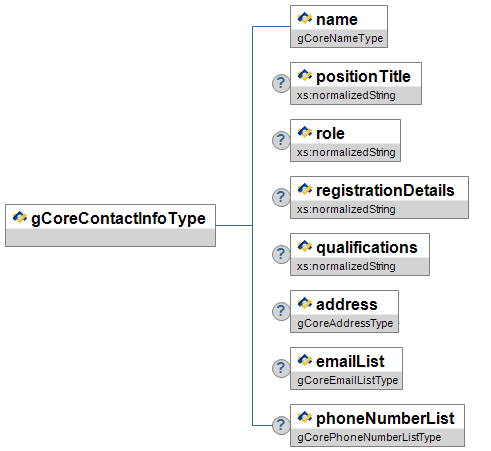Click the gCoreContactInfoType root icon
The height and width of the screenshot is (451, 491).
coord(20,217)
